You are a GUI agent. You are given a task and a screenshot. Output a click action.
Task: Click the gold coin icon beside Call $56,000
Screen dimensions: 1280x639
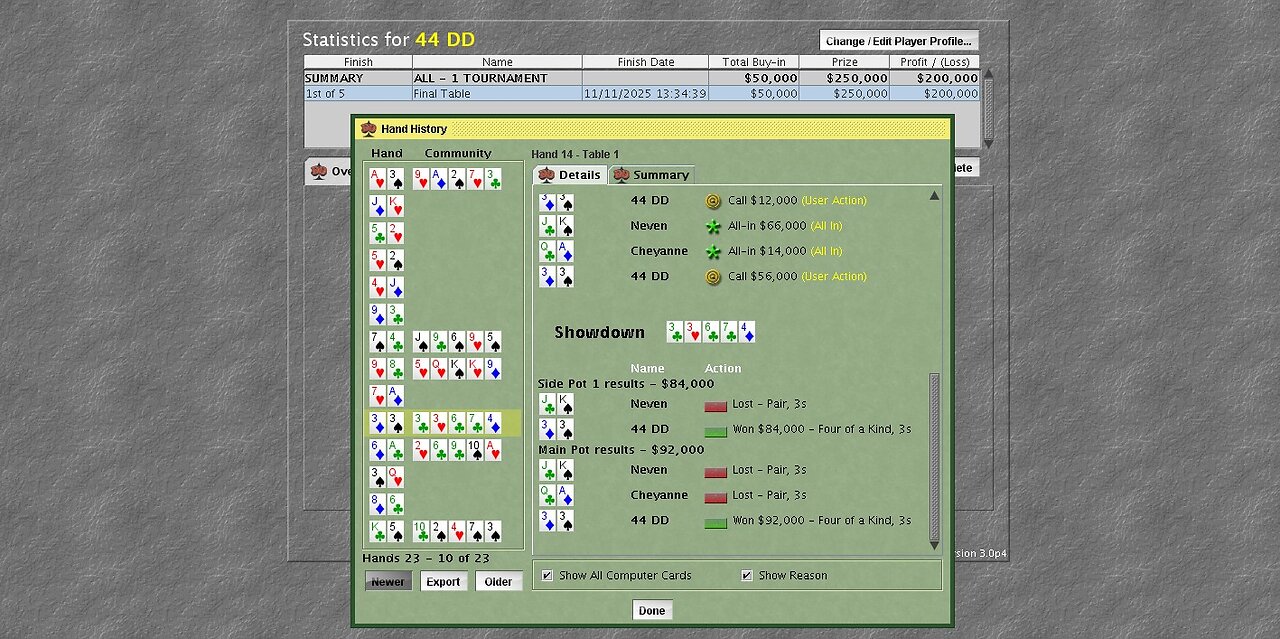[713, 277]
